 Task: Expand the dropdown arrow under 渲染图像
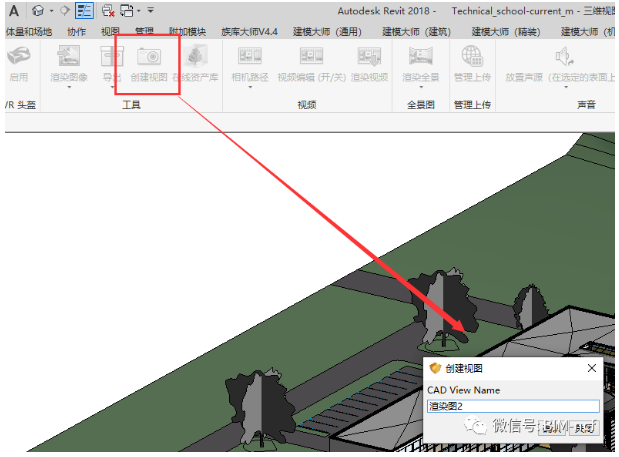click(69, 87)
